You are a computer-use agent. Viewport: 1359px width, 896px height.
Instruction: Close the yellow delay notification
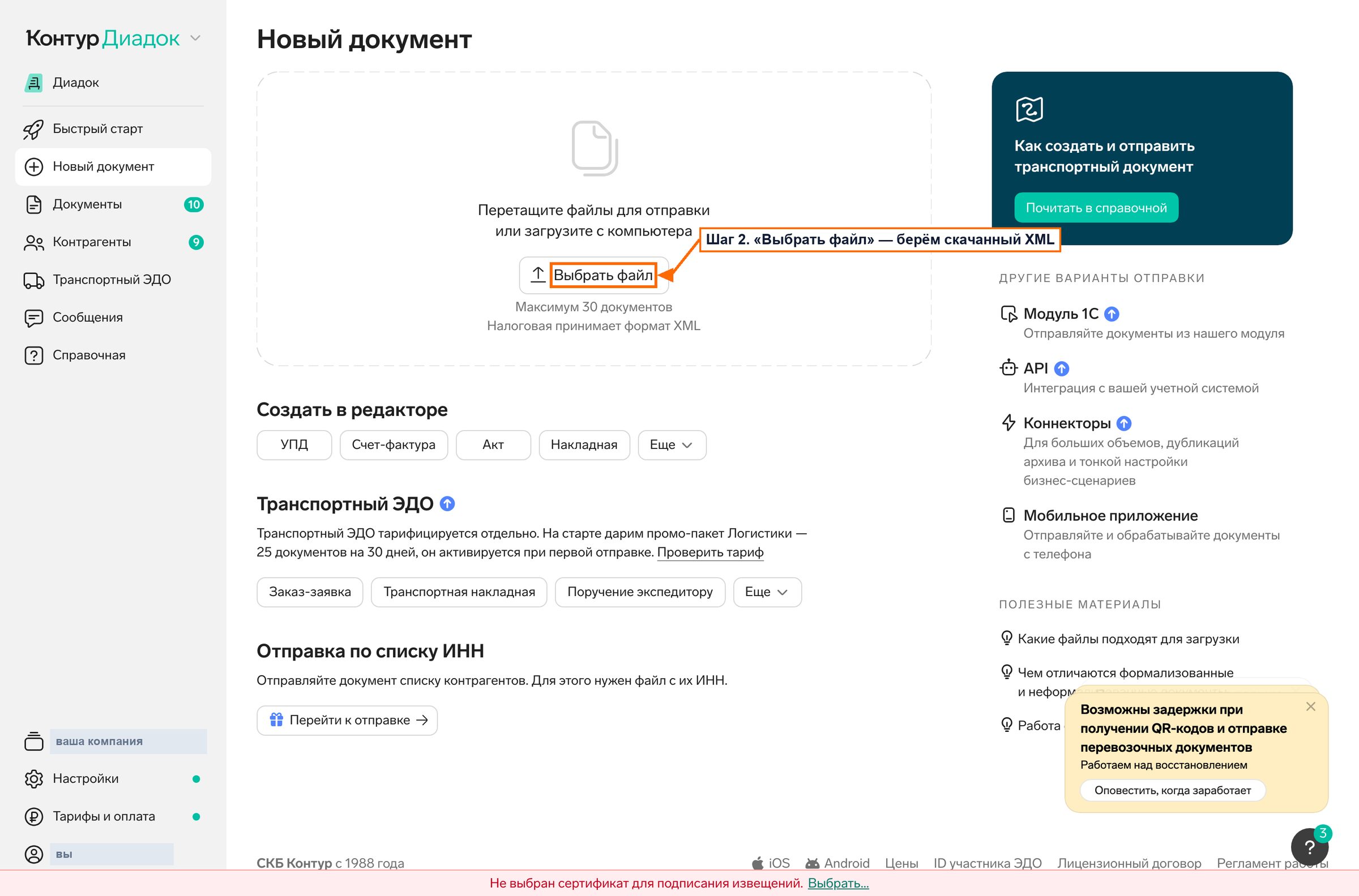pyautogui.click(x=1310, y=707)
